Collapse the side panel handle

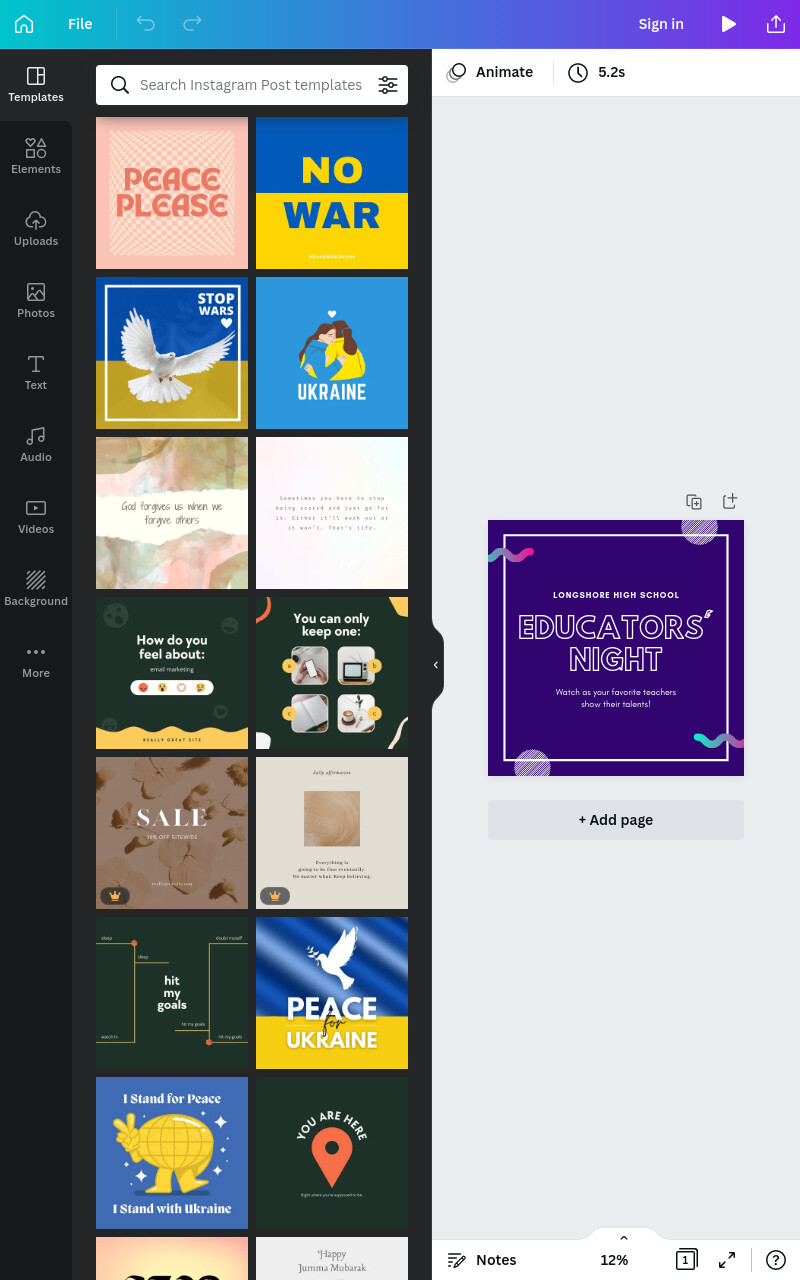click(x=436, y=665)
